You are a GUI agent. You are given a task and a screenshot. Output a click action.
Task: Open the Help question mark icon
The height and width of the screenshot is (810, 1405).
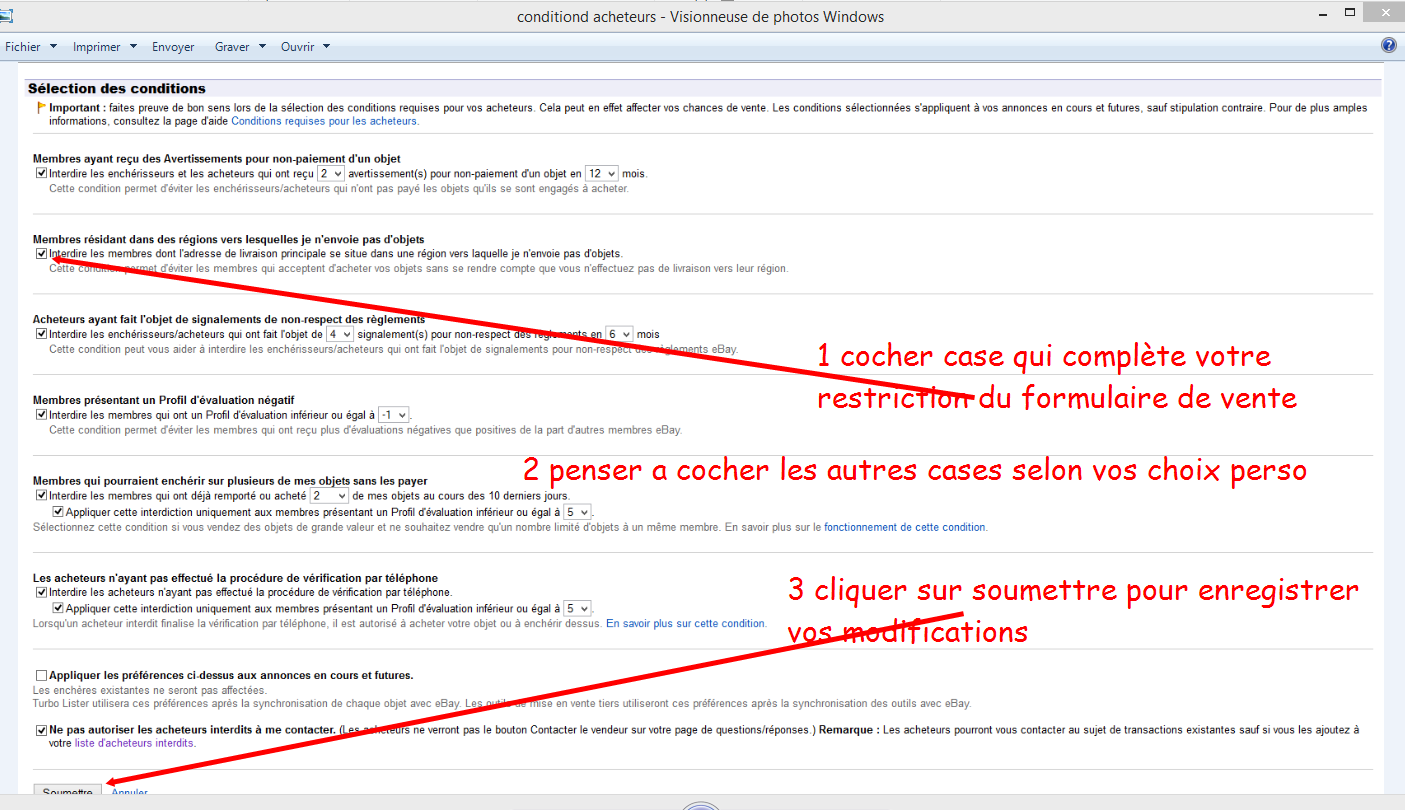click(1388, 45)
